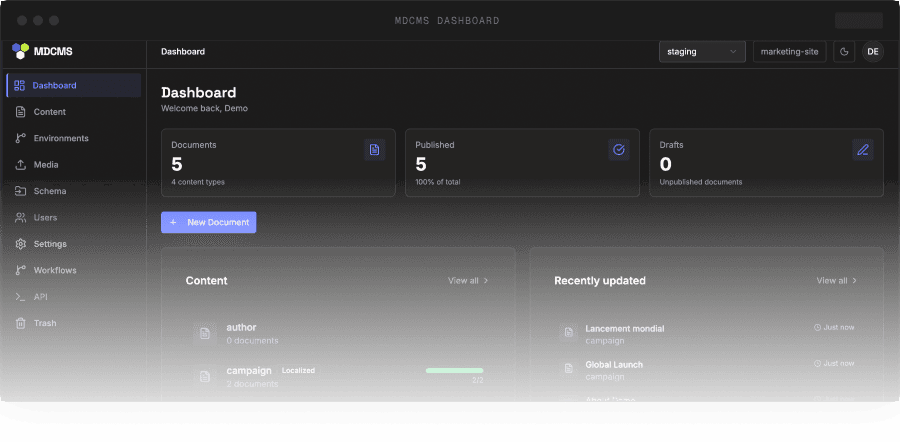
Task: Click the Lancement mondial document icon
Action: tap(569, 332)
